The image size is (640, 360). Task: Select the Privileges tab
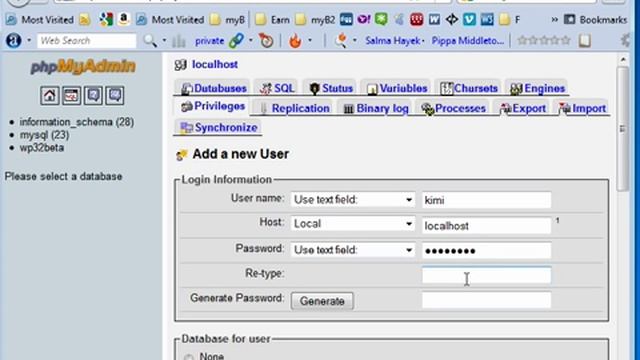coord(213,106)
